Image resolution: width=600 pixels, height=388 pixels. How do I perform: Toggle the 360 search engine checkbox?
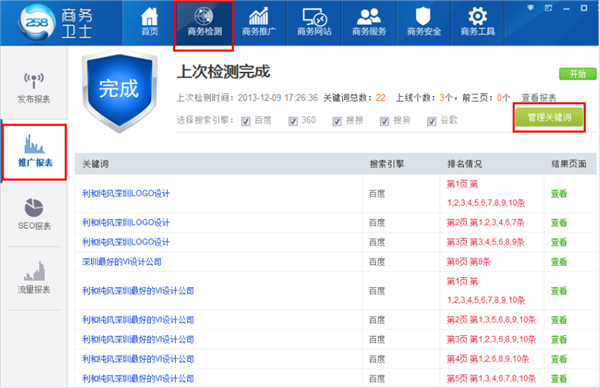(293, 121)
